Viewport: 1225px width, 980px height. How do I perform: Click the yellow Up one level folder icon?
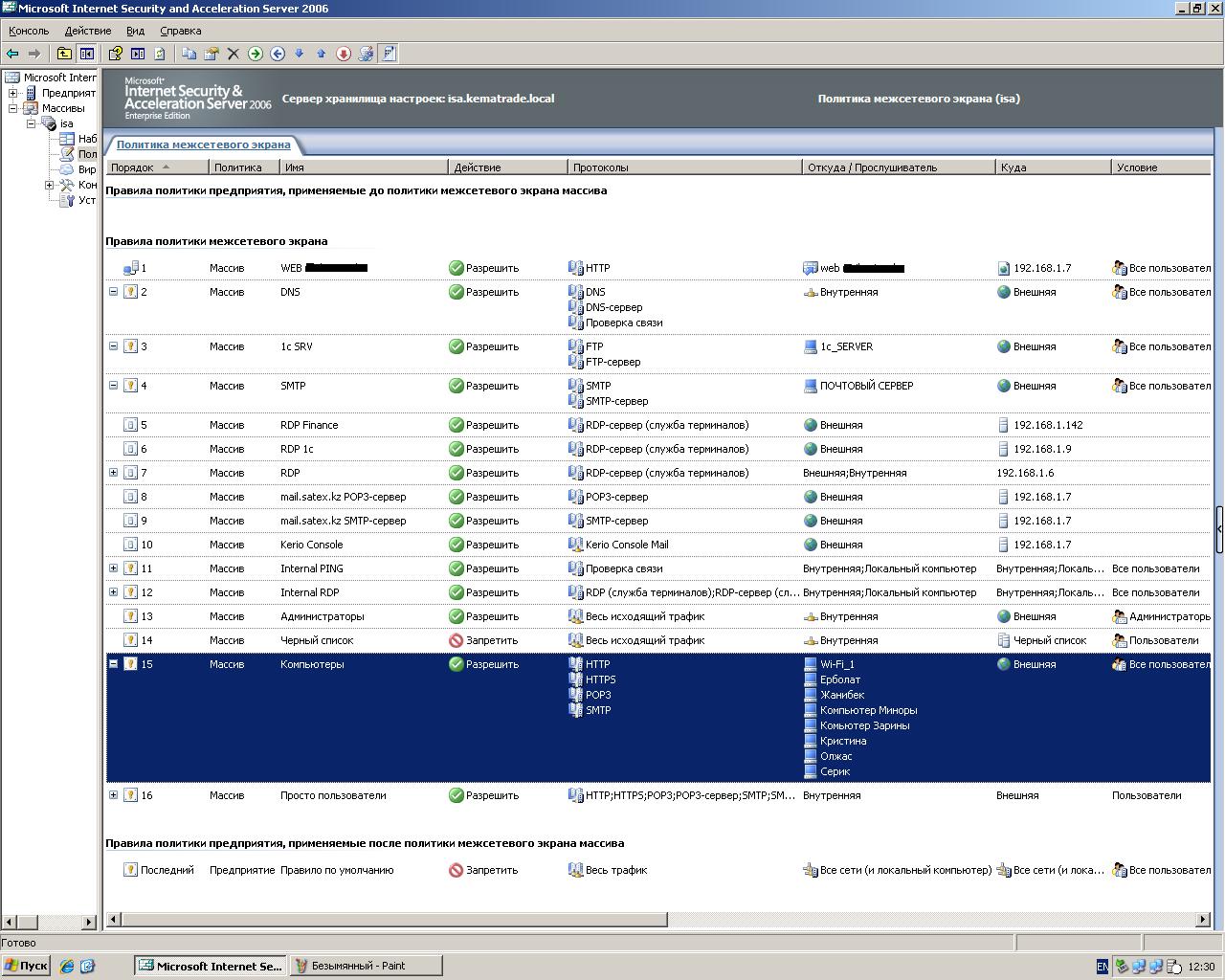64,54
